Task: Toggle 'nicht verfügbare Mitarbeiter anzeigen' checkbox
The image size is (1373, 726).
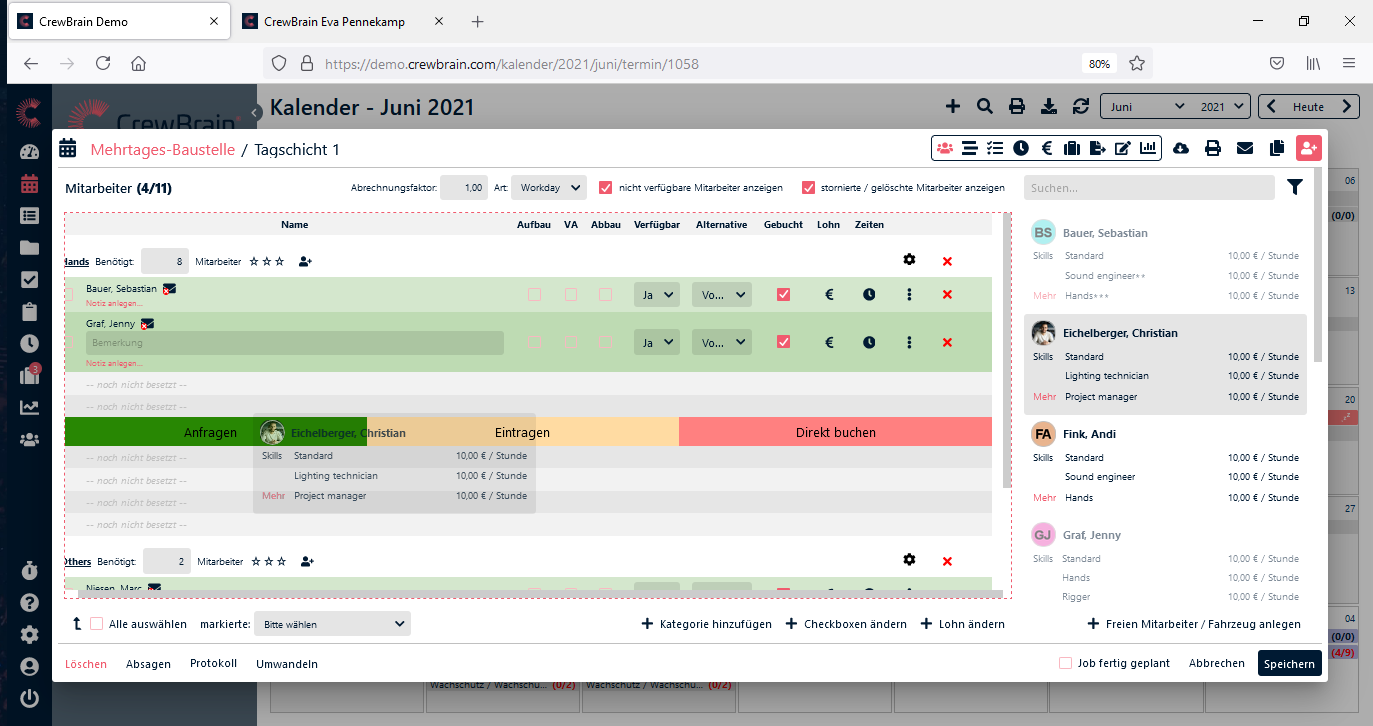Action: (605, 188)
